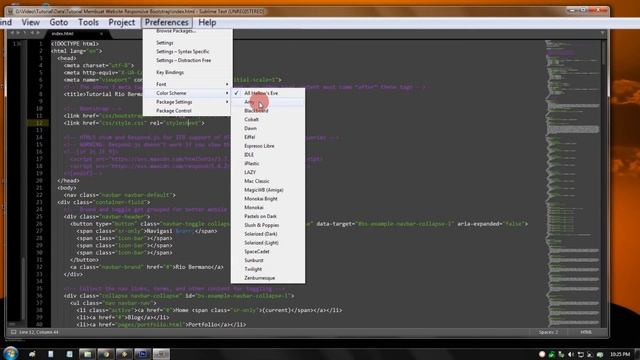
Task: Expand the Color Scheme submenu
Action: (188, 93)
